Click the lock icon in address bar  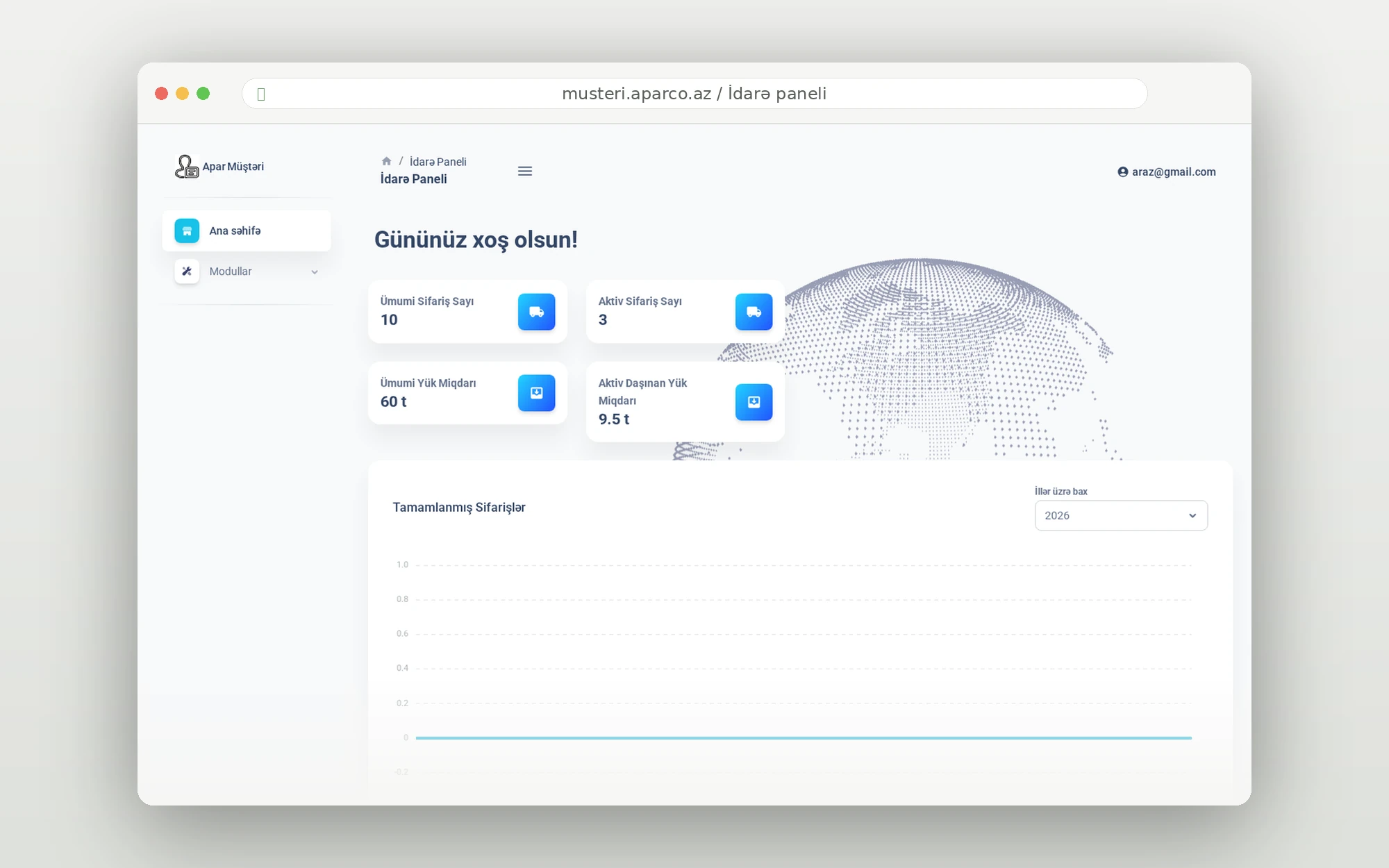(x=261, y=94)
